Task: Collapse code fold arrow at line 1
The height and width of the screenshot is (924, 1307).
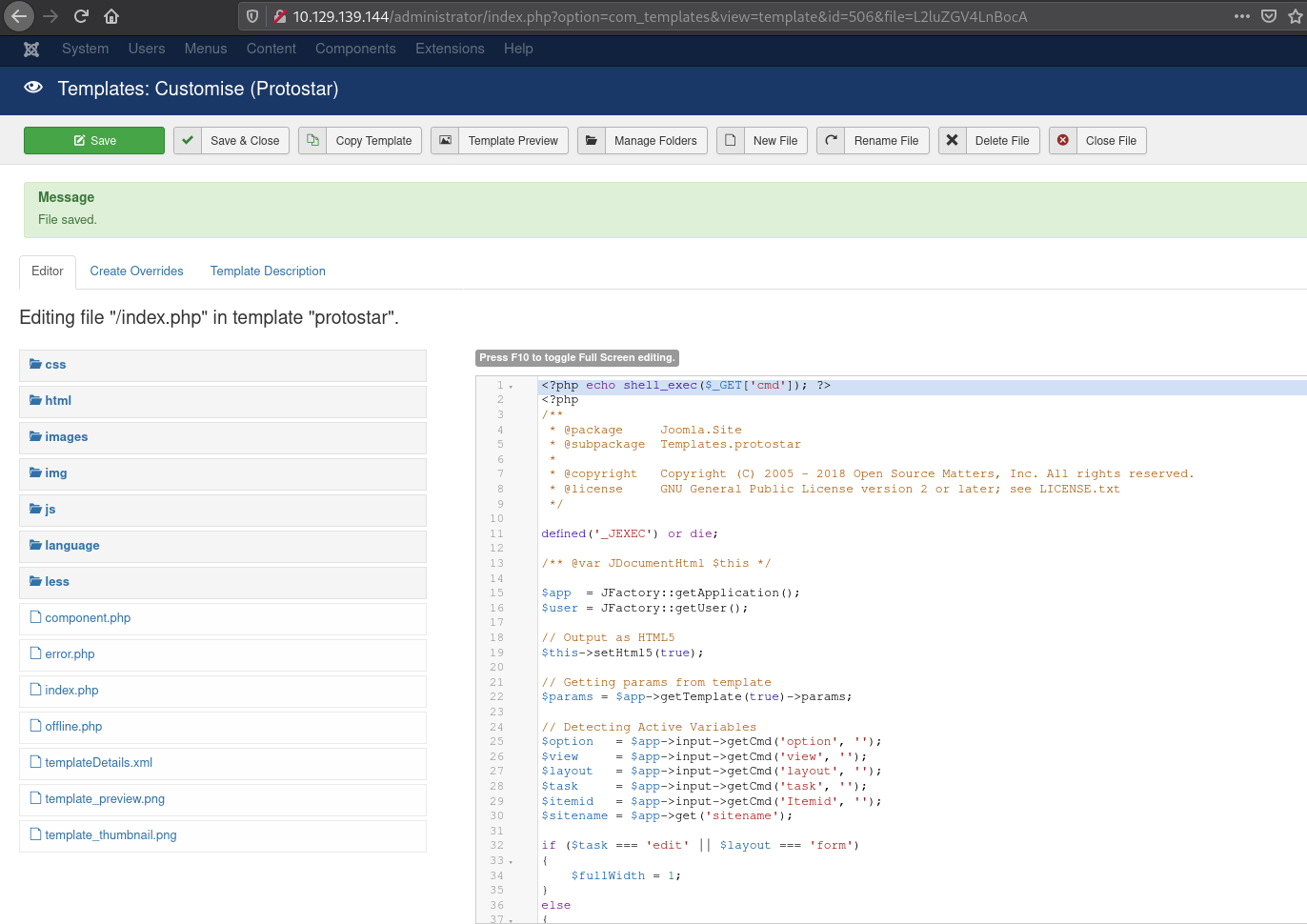Action: (512, 386)
